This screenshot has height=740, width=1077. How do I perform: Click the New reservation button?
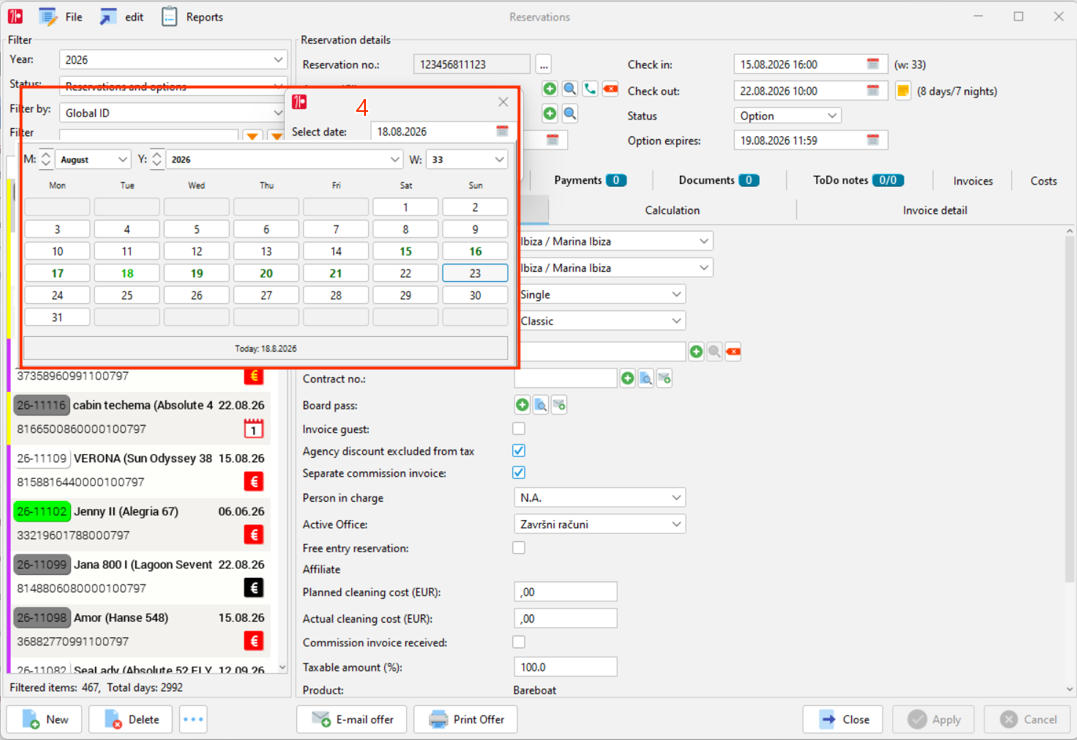tap(45, 719)
